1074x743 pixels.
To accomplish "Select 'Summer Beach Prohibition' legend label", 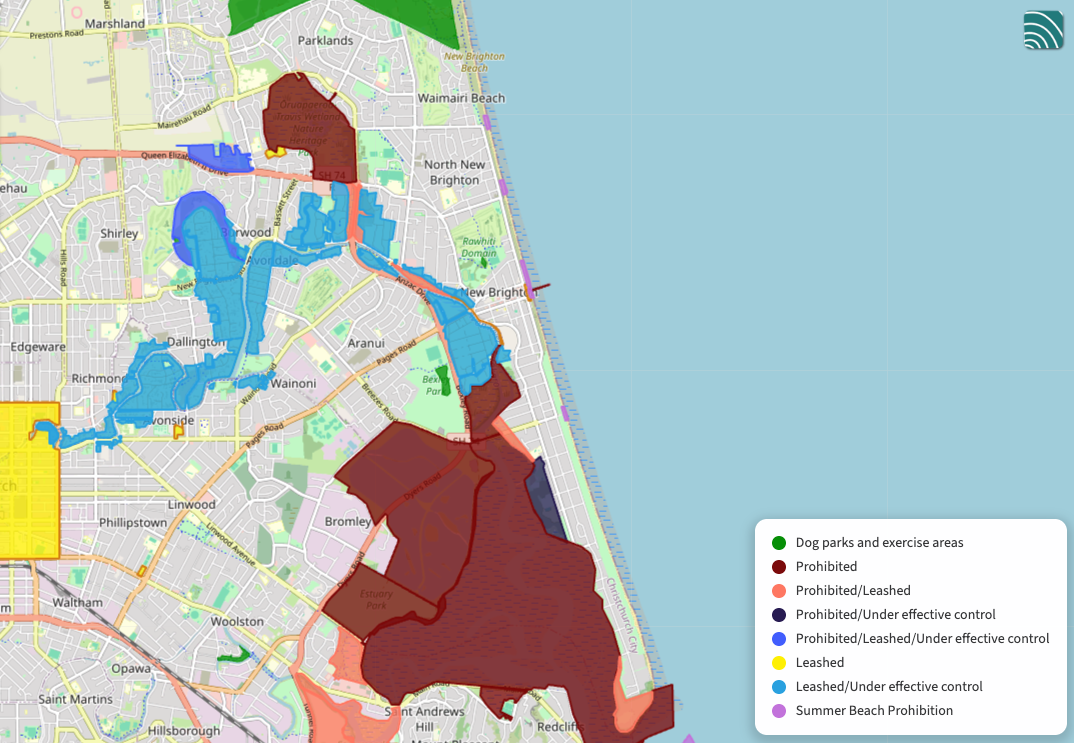I will pos(874,710).
